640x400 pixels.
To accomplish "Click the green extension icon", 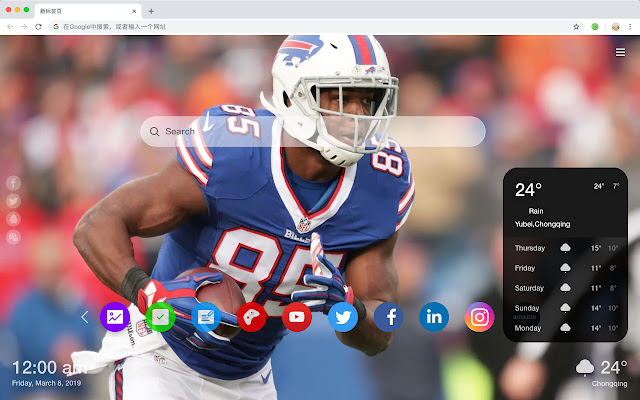I will click(x=595, y=27).
